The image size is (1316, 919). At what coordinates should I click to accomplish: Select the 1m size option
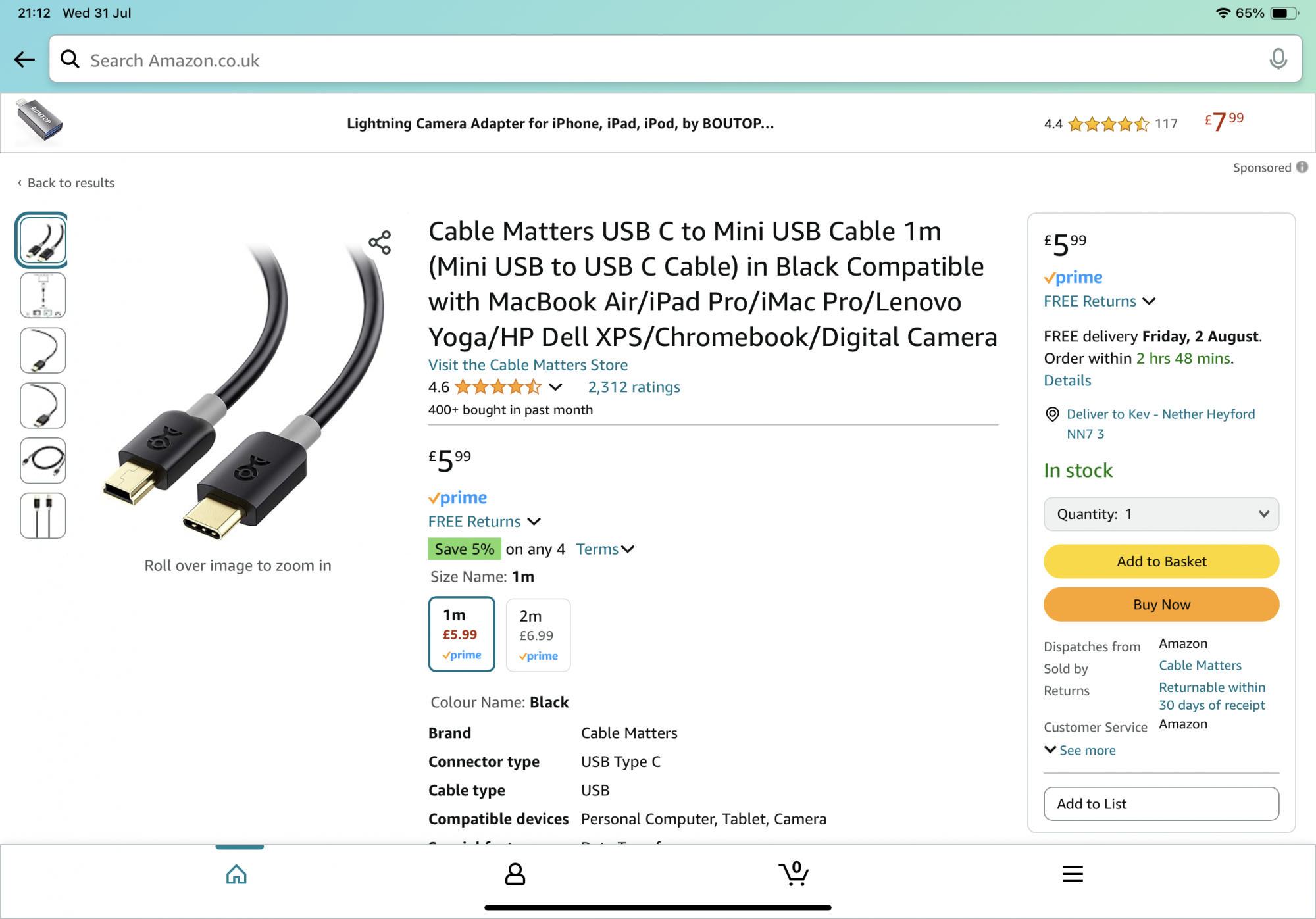pos(461,634)
